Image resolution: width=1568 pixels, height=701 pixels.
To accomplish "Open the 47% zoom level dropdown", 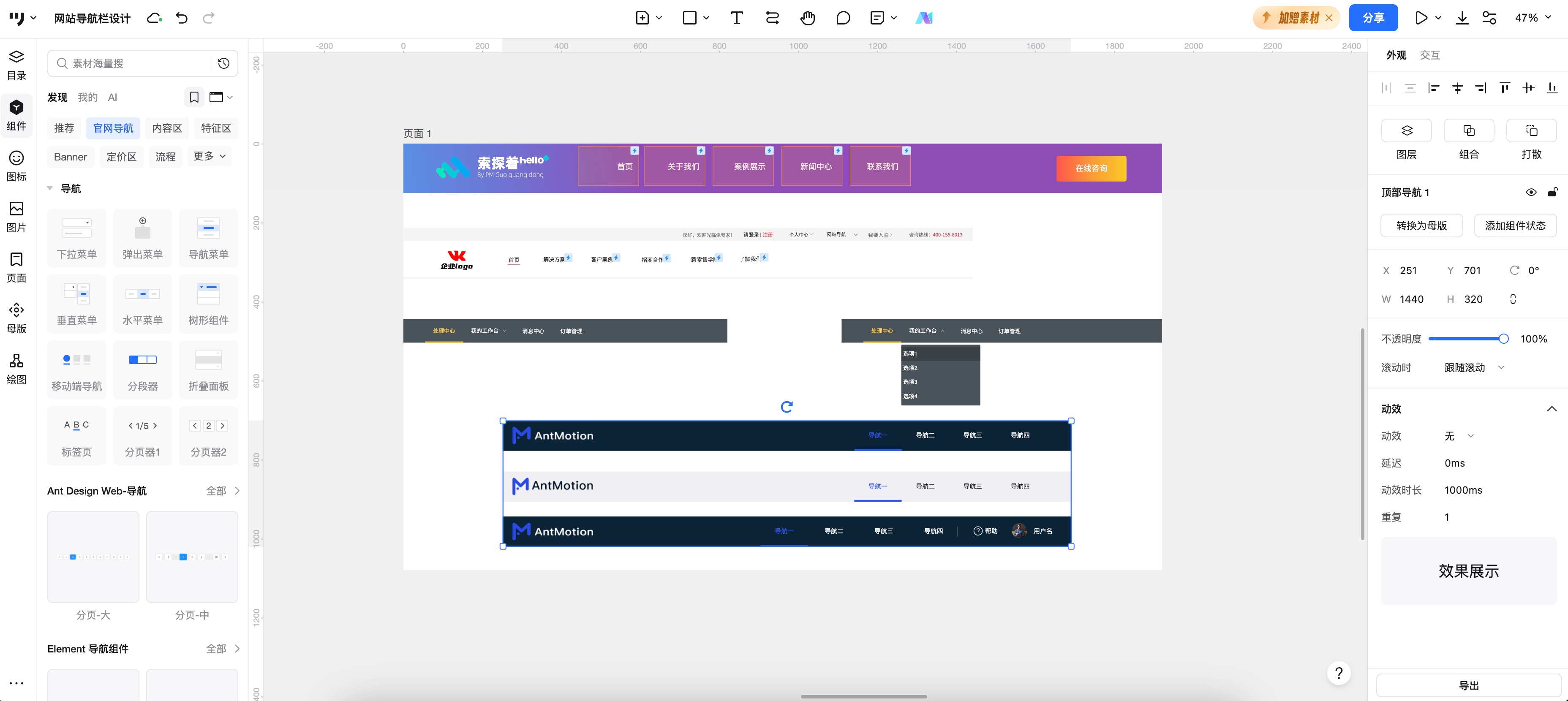I will click(x=1533, y=18).
